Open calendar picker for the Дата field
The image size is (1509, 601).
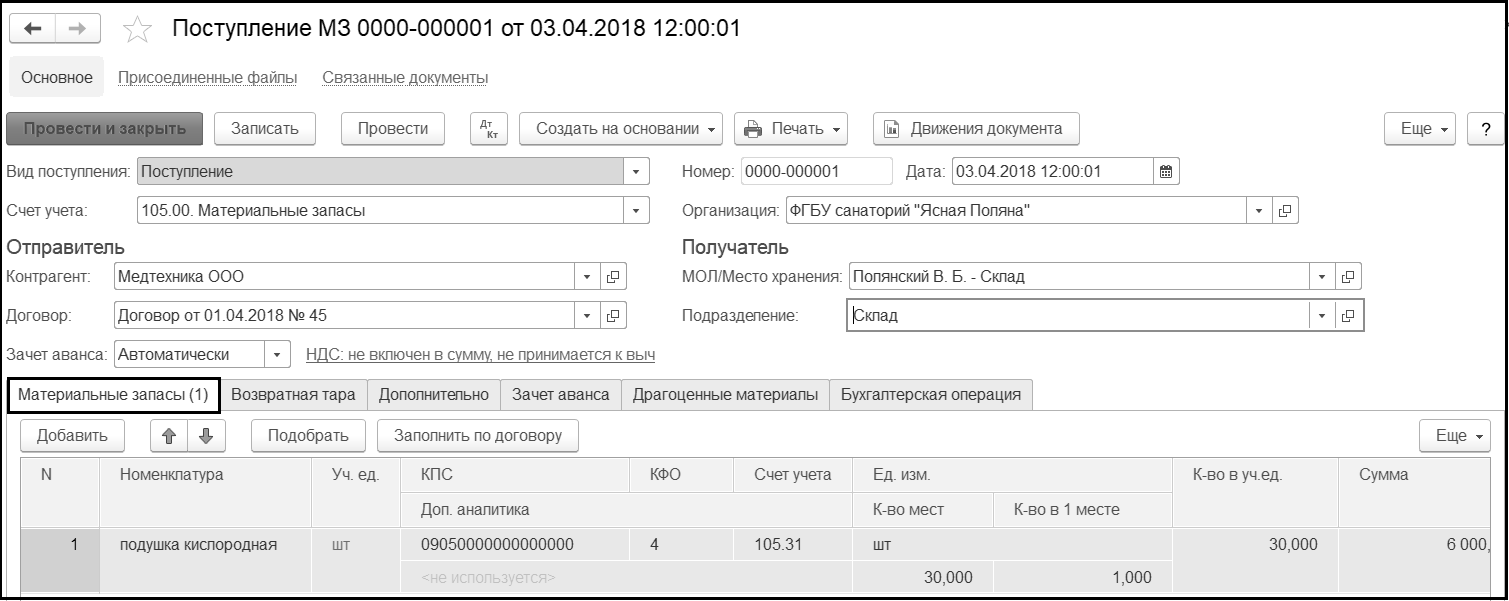point(1166,171)
